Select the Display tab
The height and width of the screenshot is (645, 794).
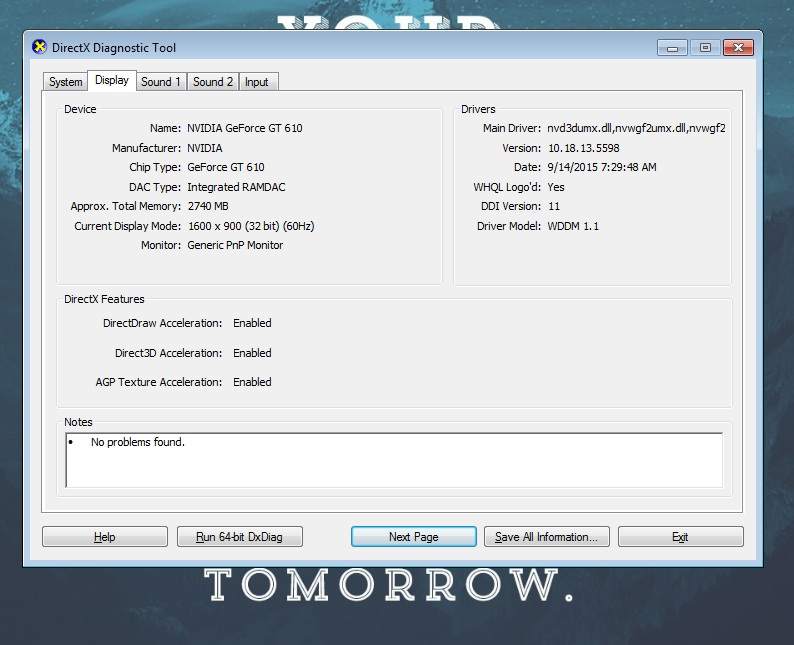(112, 81)
